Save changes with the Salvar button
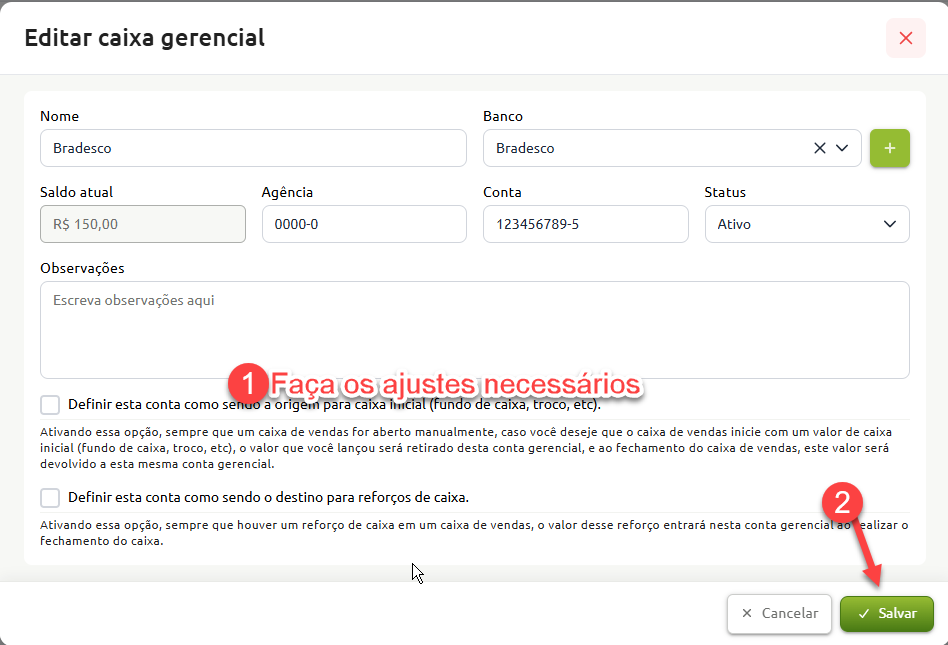Screen dimensions: 948x645 click(x=886, y=614)
